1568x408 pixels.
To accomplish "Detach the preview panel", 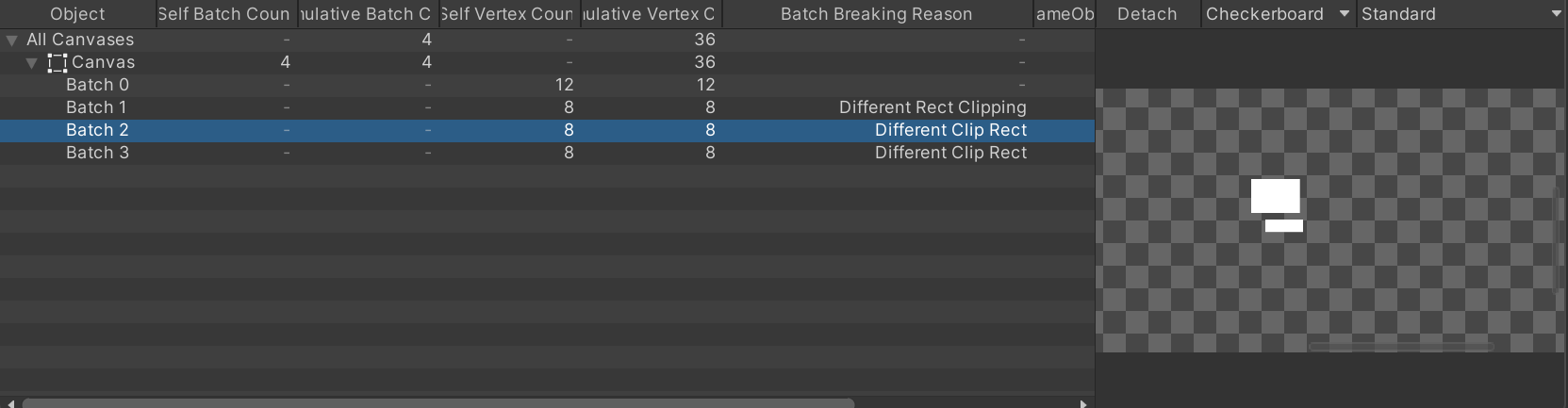I will coord(1147,14).
